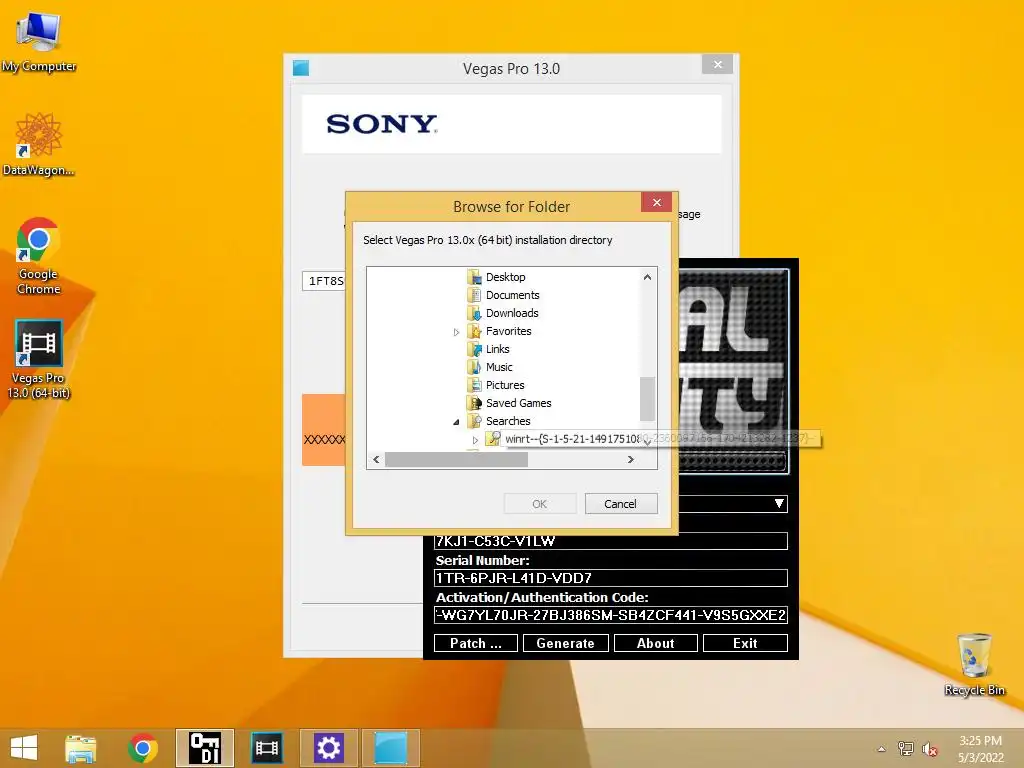Click the network tray icon

[x=905, y=749]
